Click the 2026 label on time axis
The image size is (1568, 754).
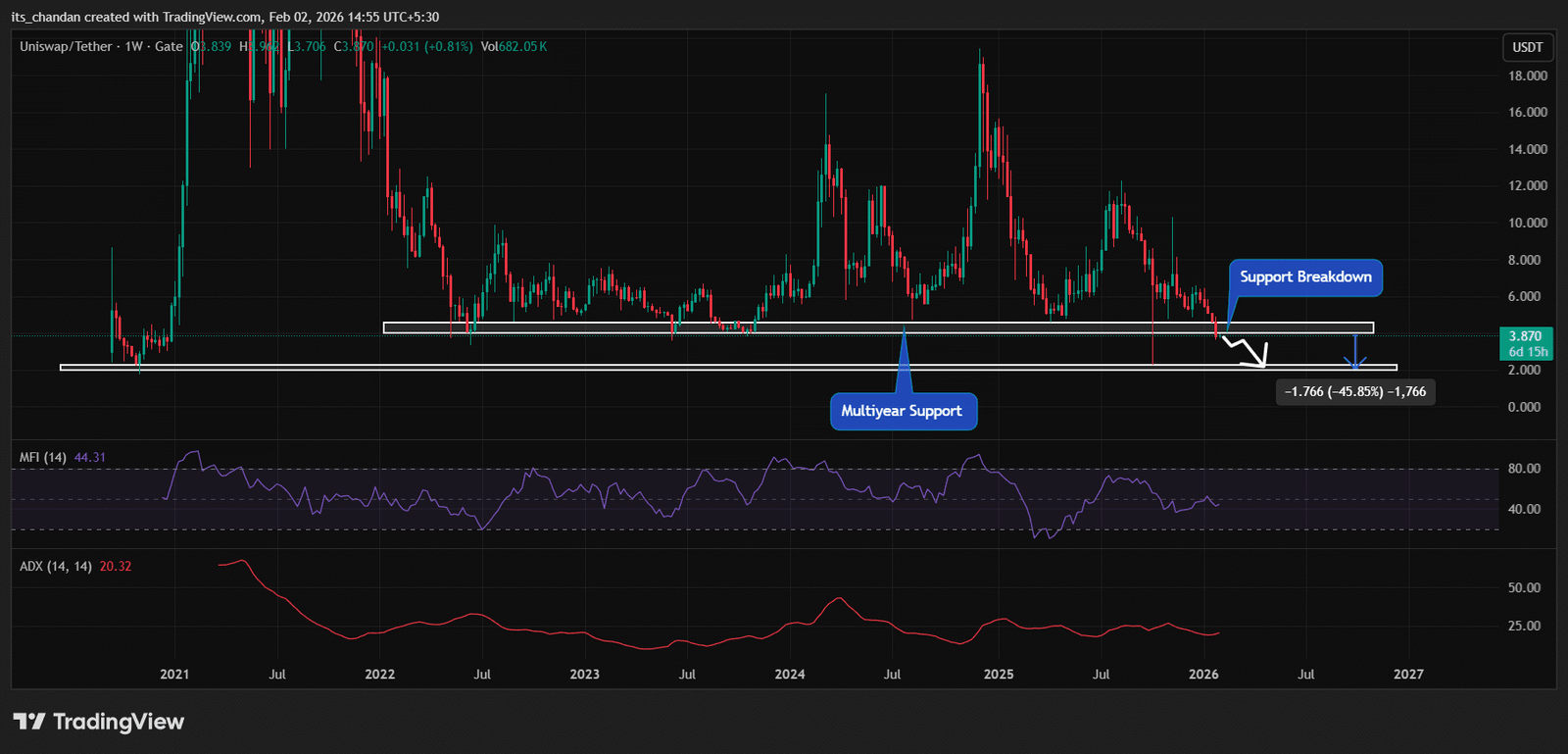click(1203, 675)
